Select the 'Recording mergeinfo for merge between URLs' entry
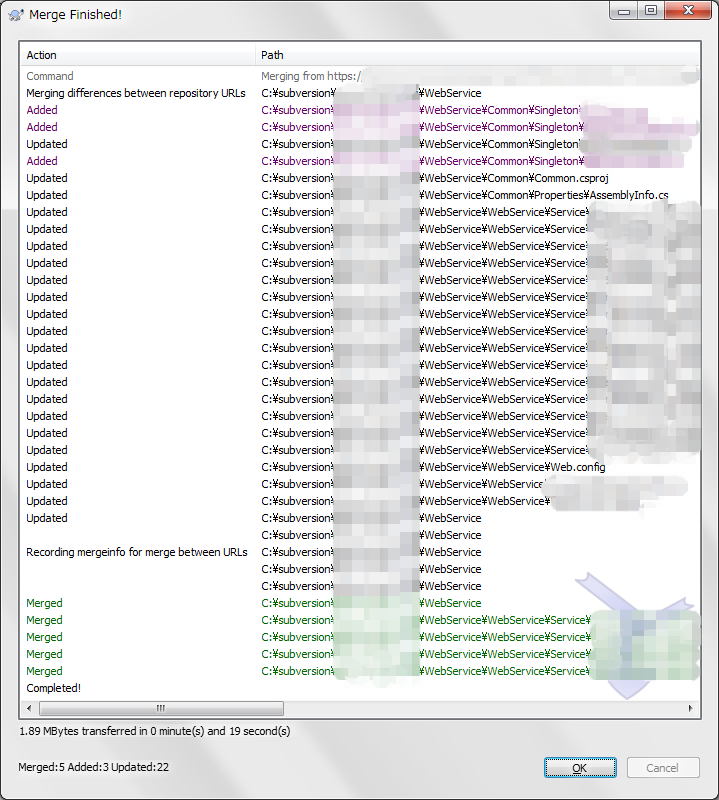Screen dimensions: 719x800 (137, 552)
